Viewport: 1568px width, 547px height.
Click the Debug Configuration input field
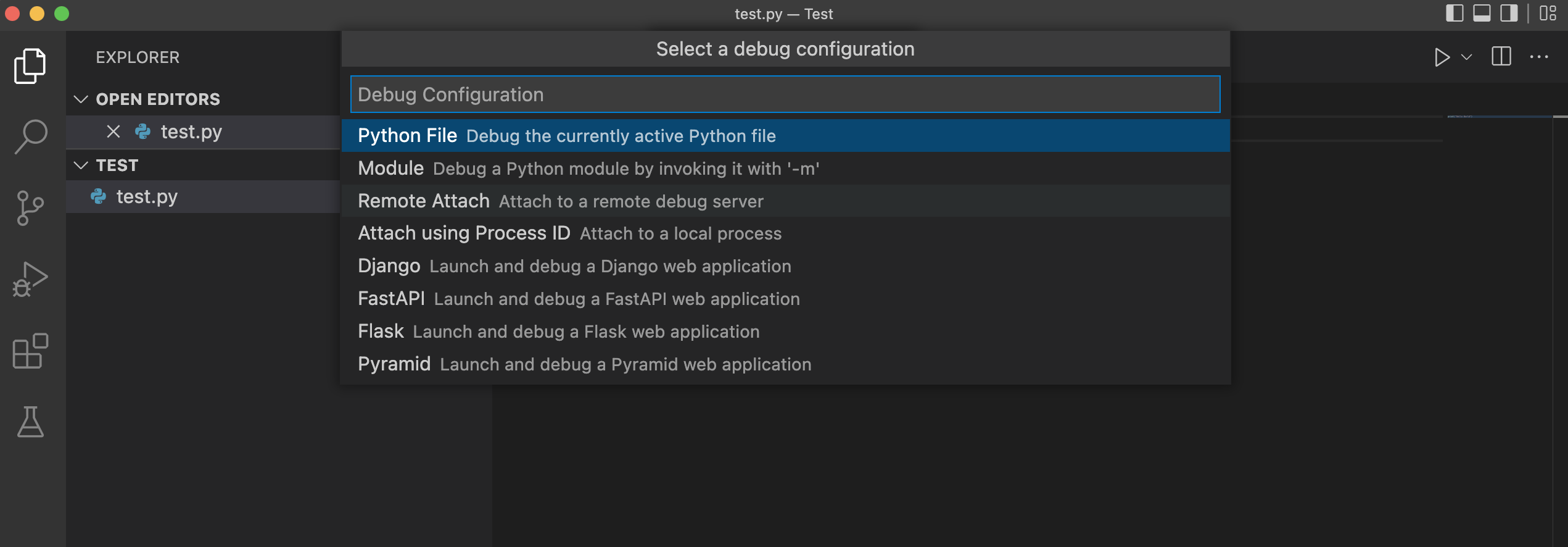click(x=785, y=94)
